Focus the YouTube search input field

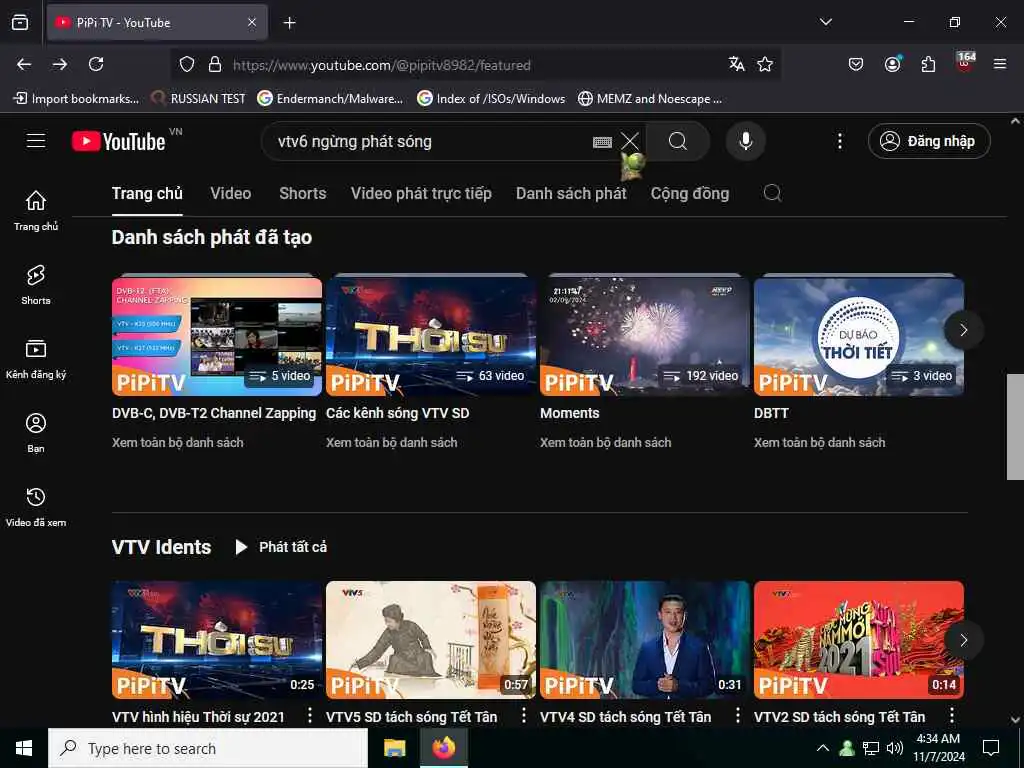click(431, 141)
